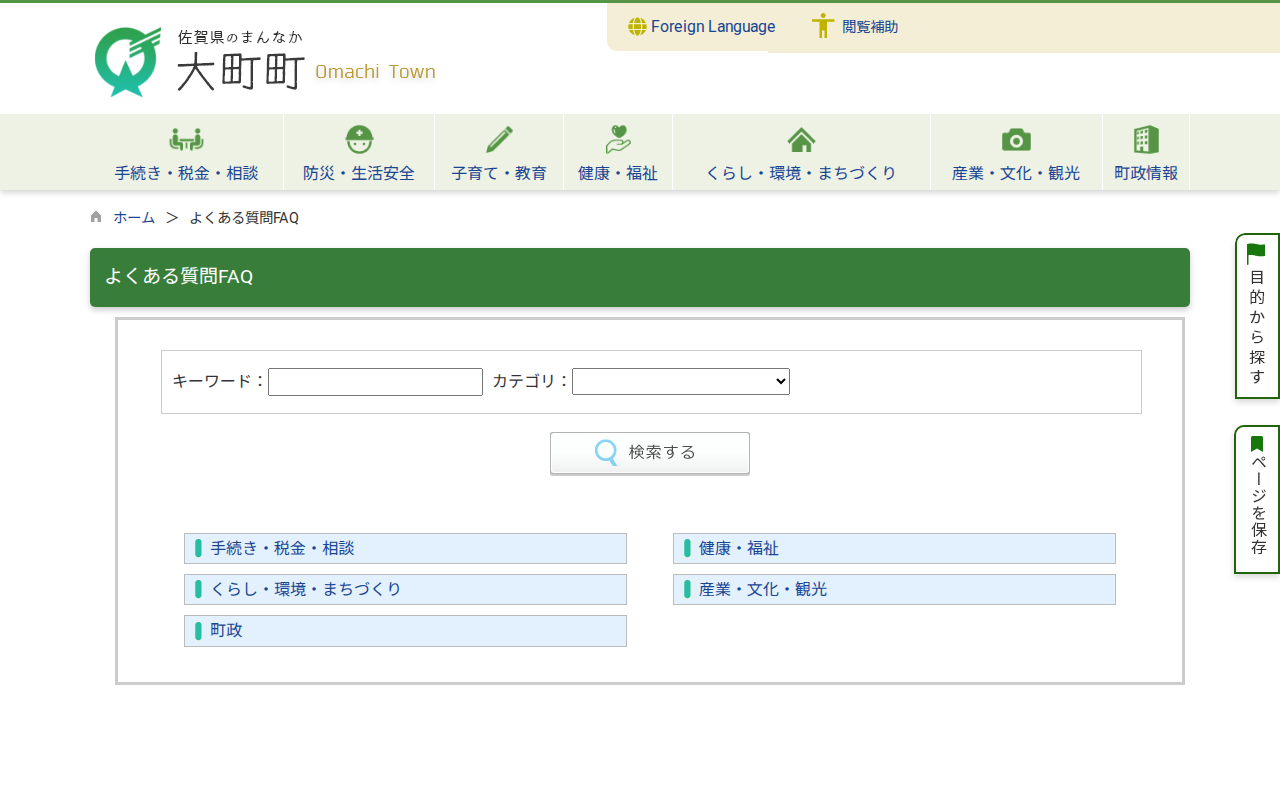This screenshot has height=800, width=1280.
Task: Click the キーワード text input field
Action: tap(375, 382)
